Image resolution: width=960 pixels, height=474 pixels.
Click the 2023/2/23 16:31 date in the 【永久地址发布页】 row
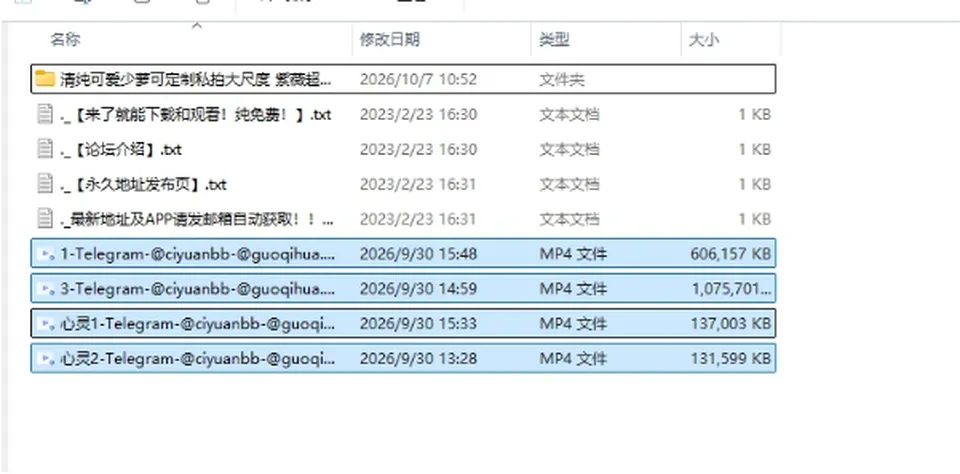click(418, 184)
